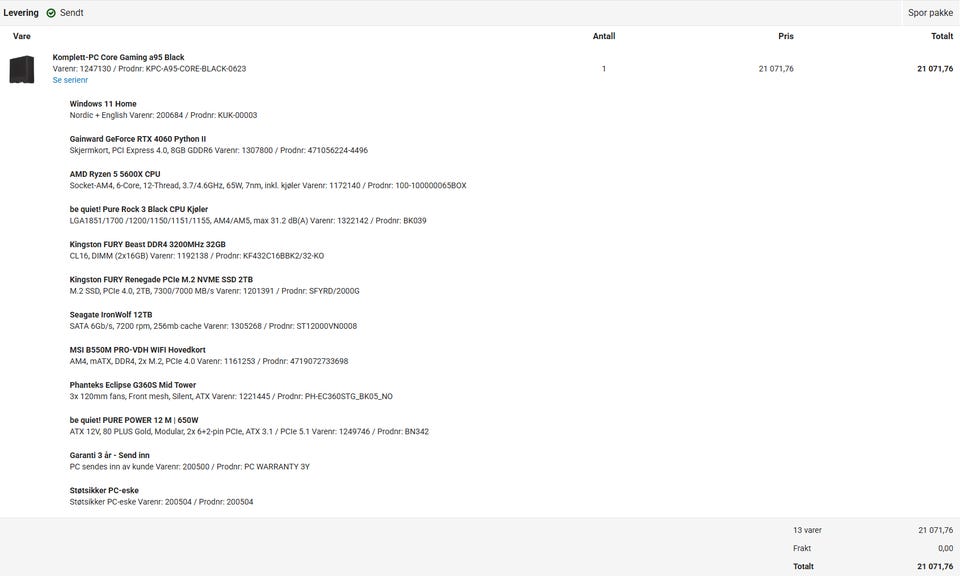Click the green Sendt checkmark icon
This screenshot has height=576, width=960.
(51, 13)
